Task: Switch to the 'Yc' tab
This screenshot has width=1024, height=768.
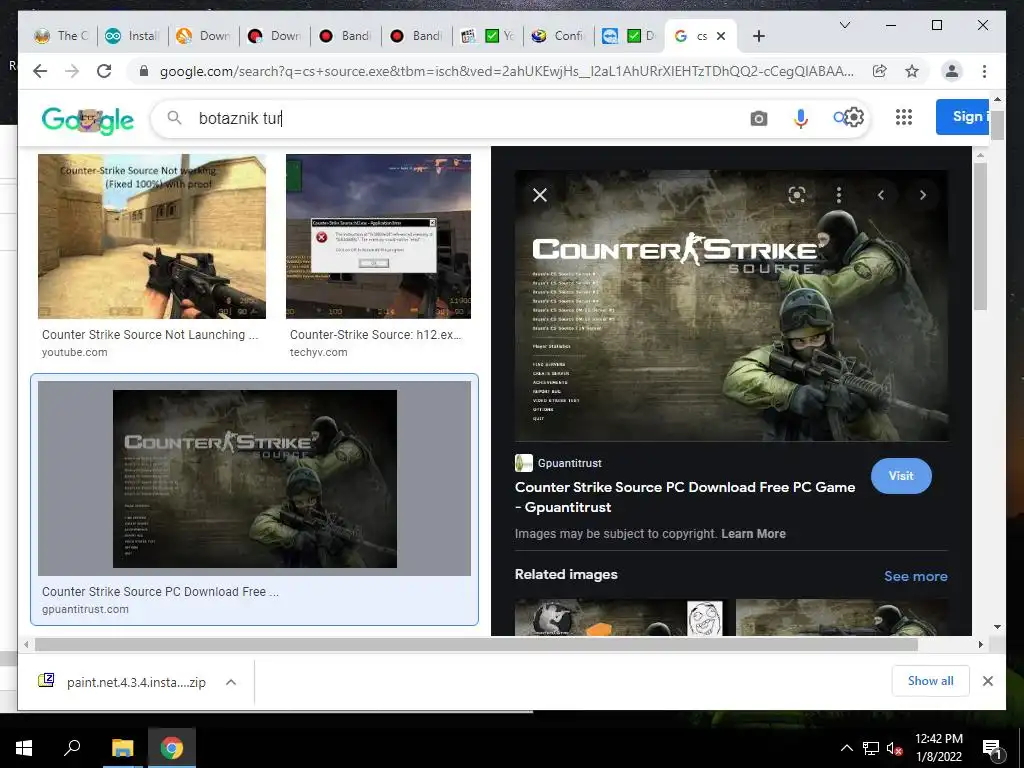Action: (488, 36)
